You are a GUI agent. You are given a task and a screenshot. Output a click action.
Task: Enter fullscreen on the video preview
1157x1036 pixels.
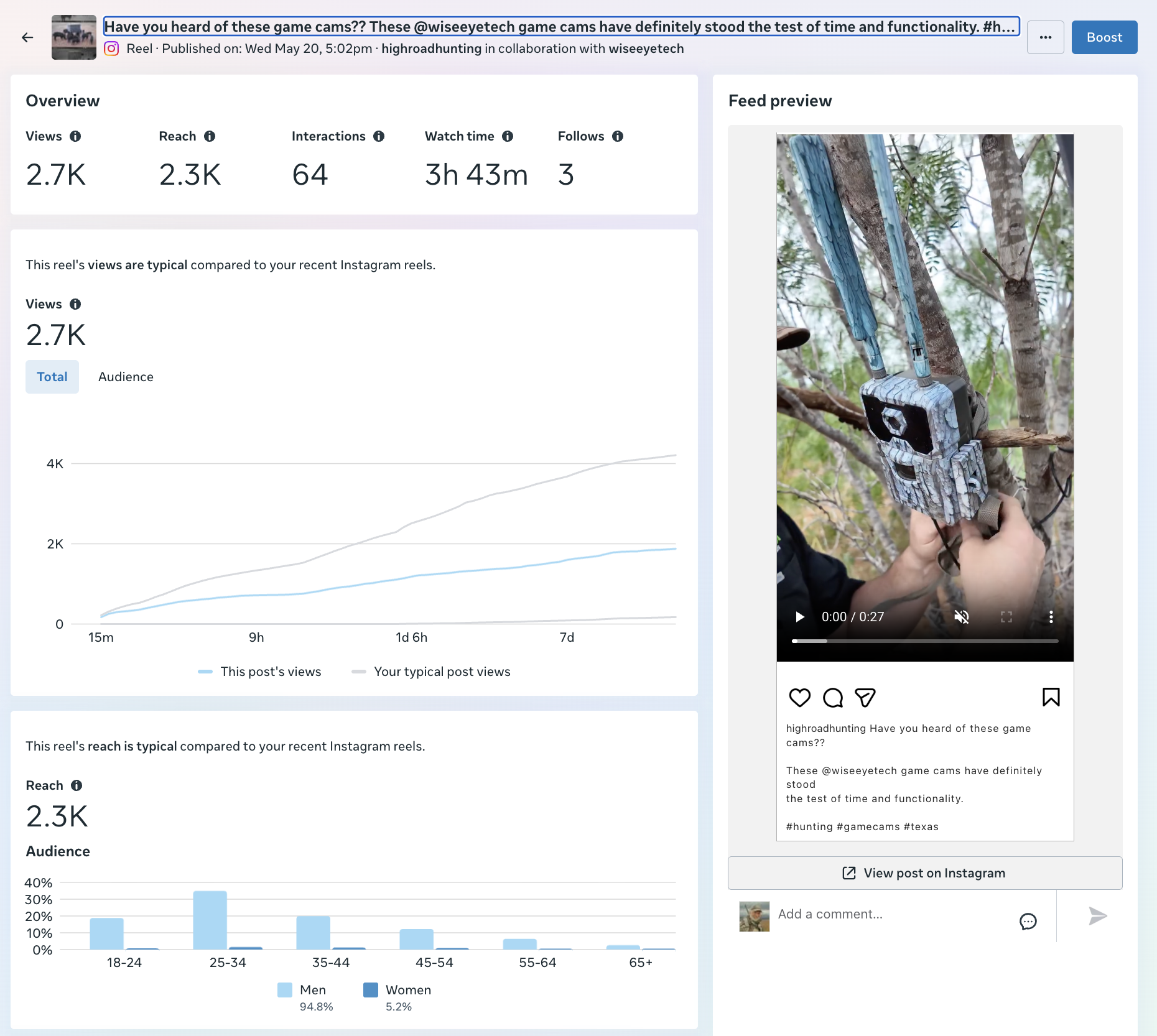click(1006, 617)
